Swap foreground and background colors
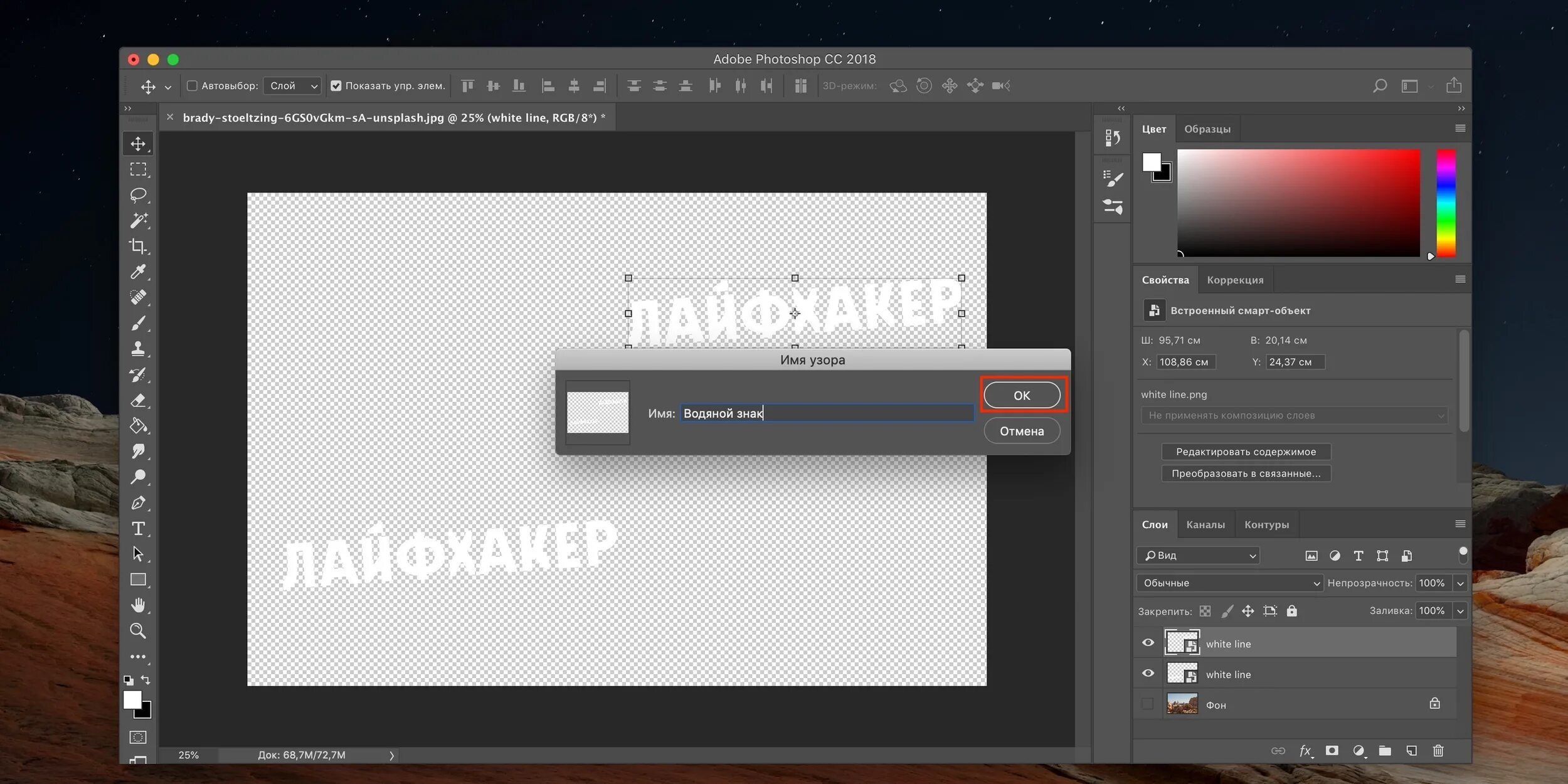 click(146, 680)
